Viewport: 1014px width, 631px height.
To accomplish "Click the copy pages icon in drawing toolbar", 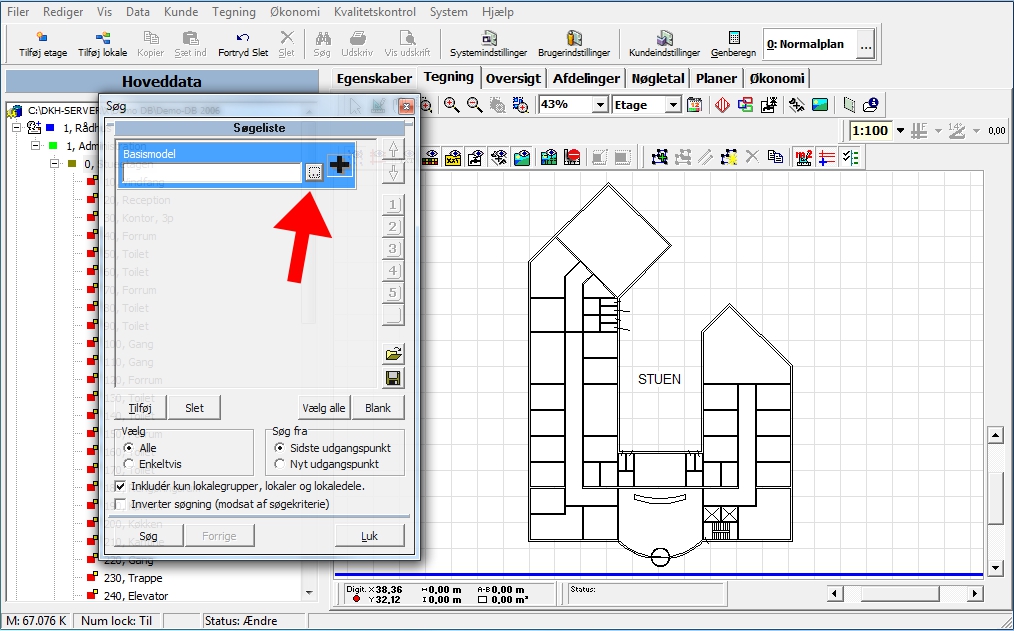I will click(775, 157).
